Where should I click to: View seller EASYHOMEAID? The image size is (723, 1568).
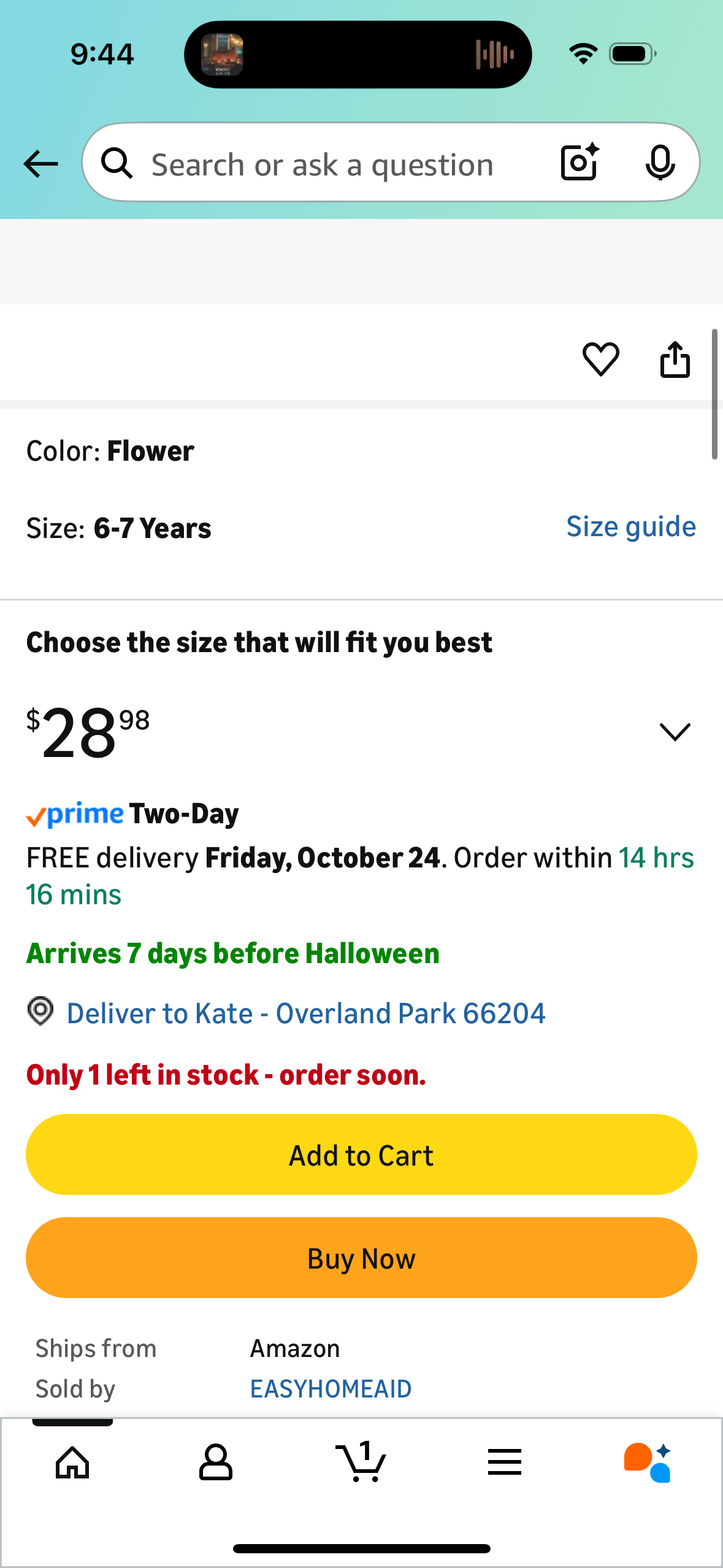tap(331, 1389)
